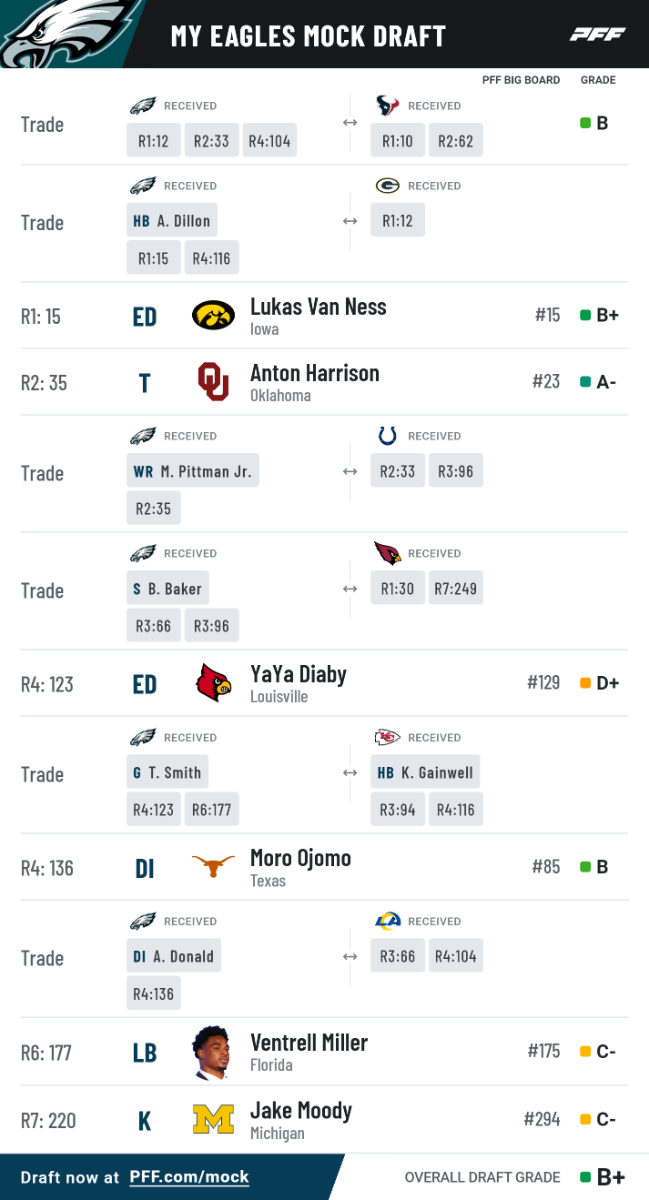Screen dimensions: 649x1200
Task: Click the WR M. Pittman Jr. chip
Action: (192, 472)
